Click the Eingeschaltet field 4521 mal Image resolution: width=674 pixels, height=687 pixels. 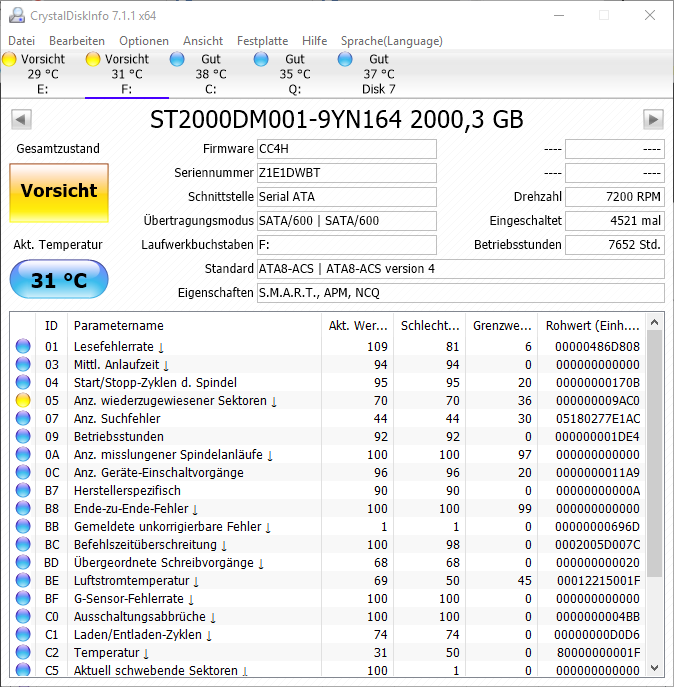pos(615,220)
